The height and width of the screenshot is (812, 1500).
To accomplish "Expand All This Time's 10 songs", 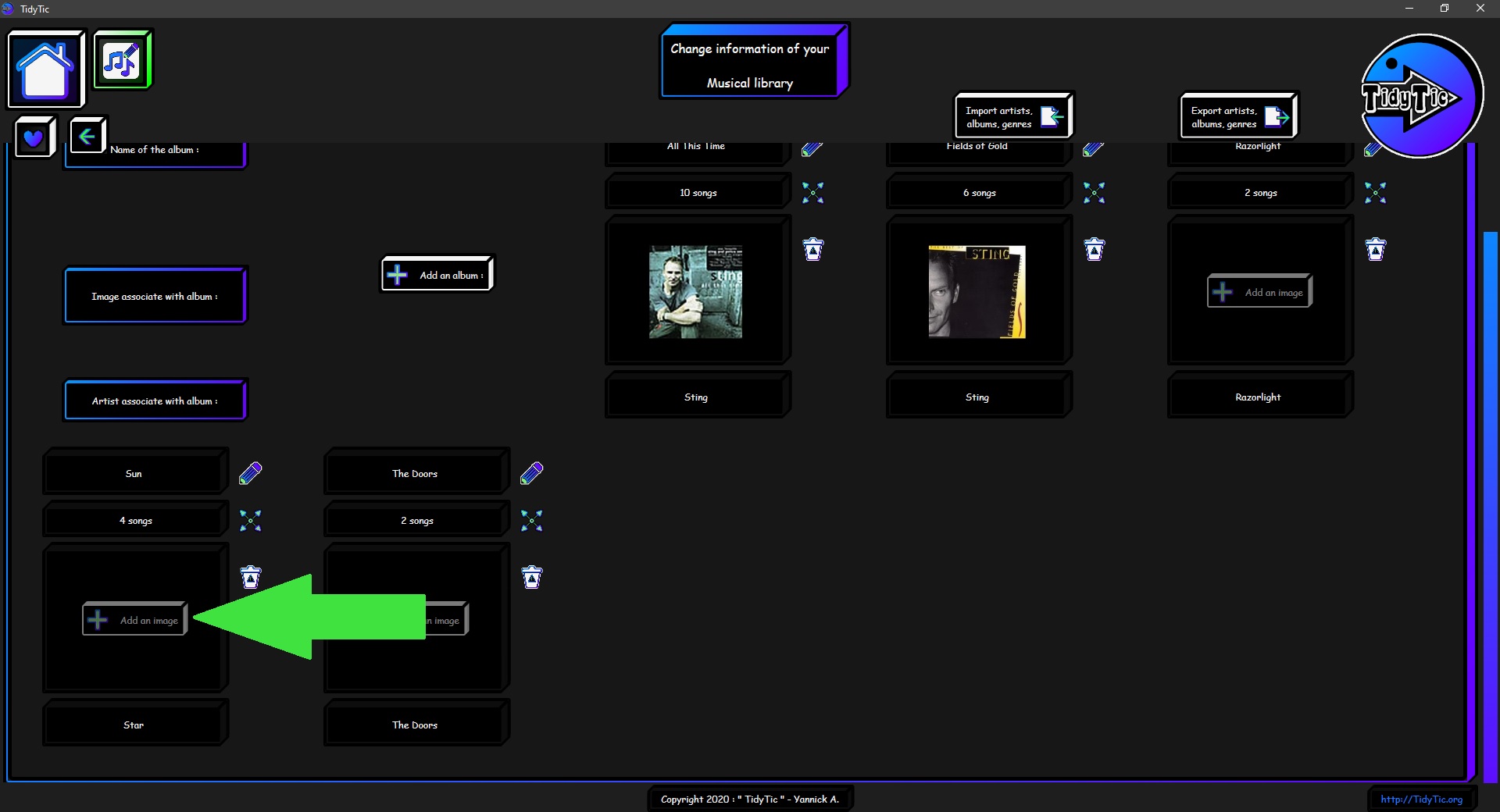I will [x=813, y=192].
